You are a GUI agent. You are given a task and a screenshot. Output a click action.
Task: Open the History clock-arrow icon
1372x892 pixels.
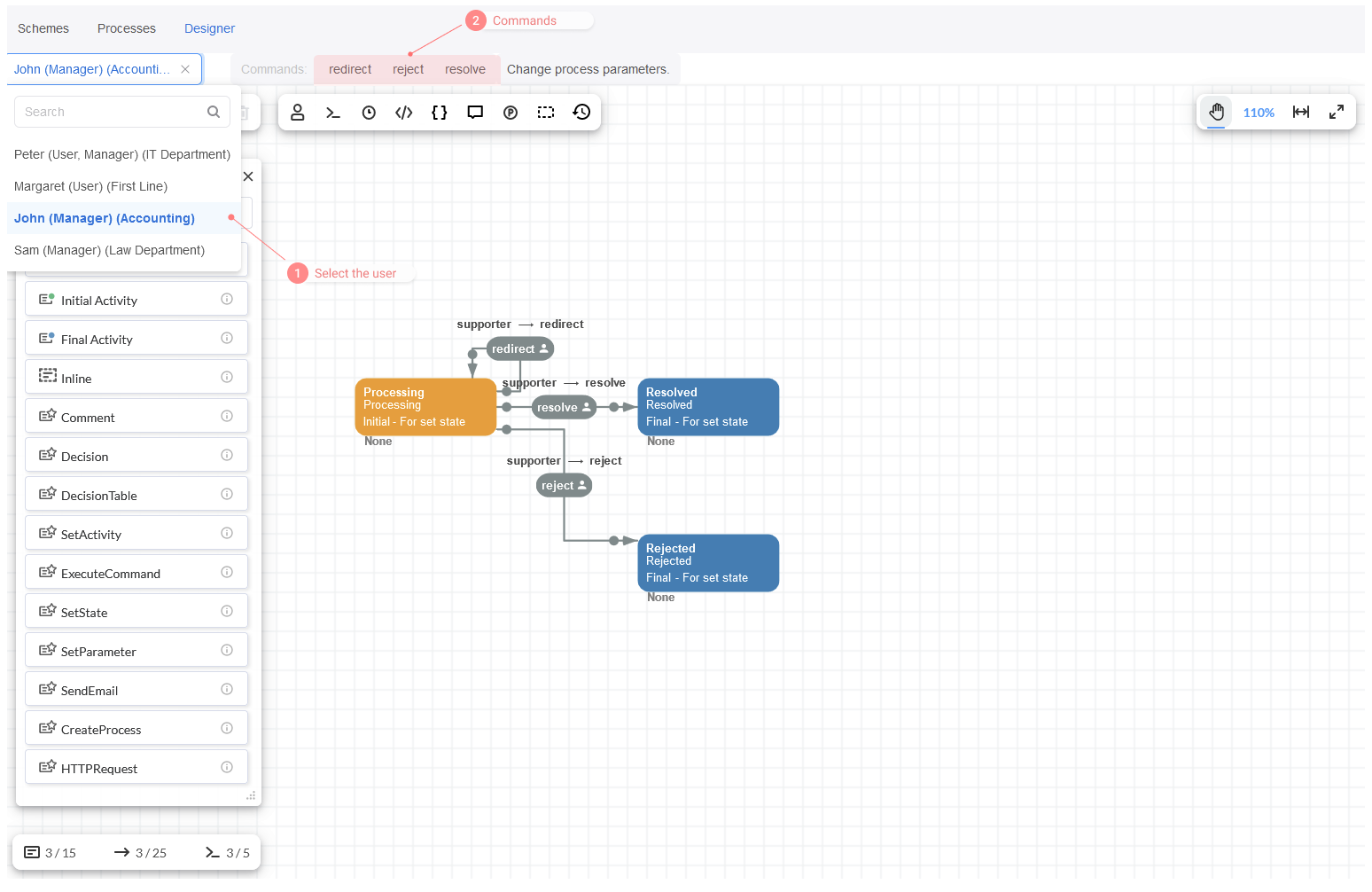[581, 113]
